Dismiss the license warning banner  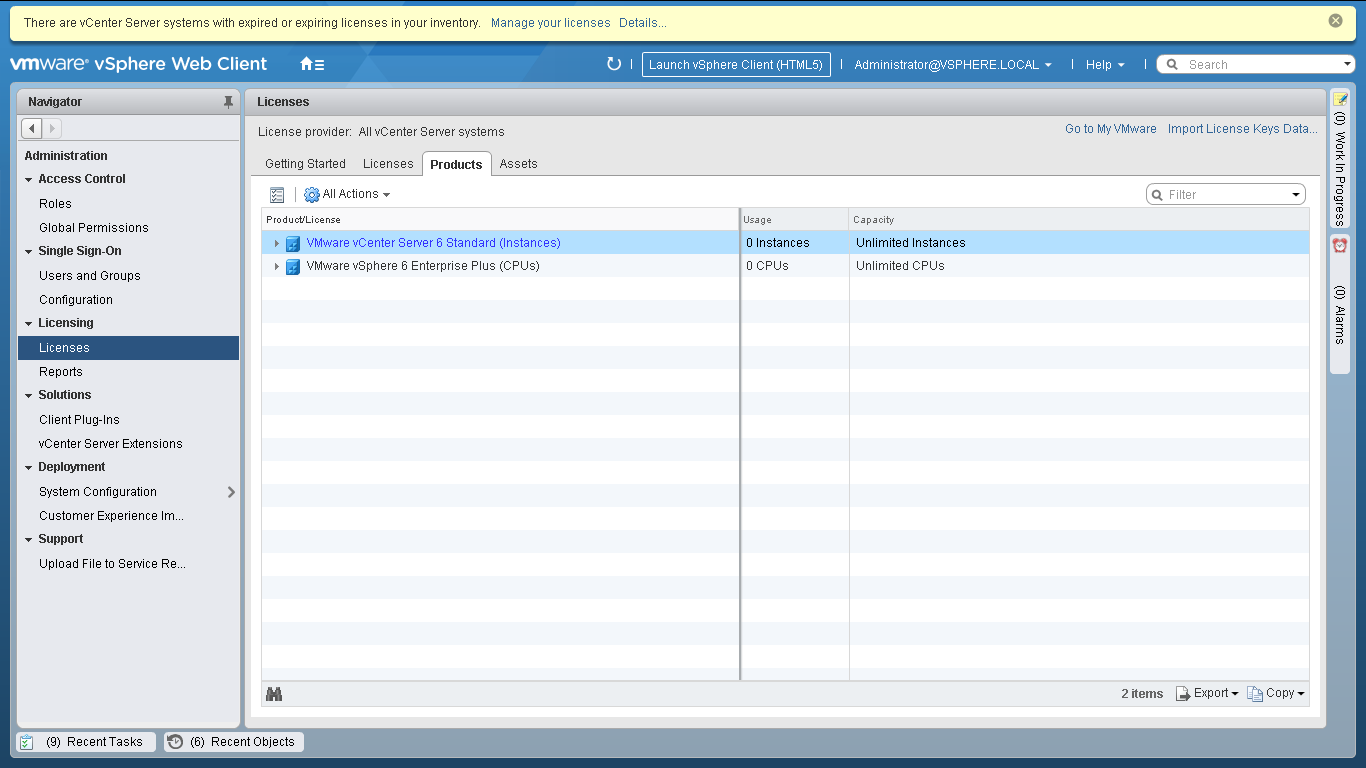pos(1335,21)
